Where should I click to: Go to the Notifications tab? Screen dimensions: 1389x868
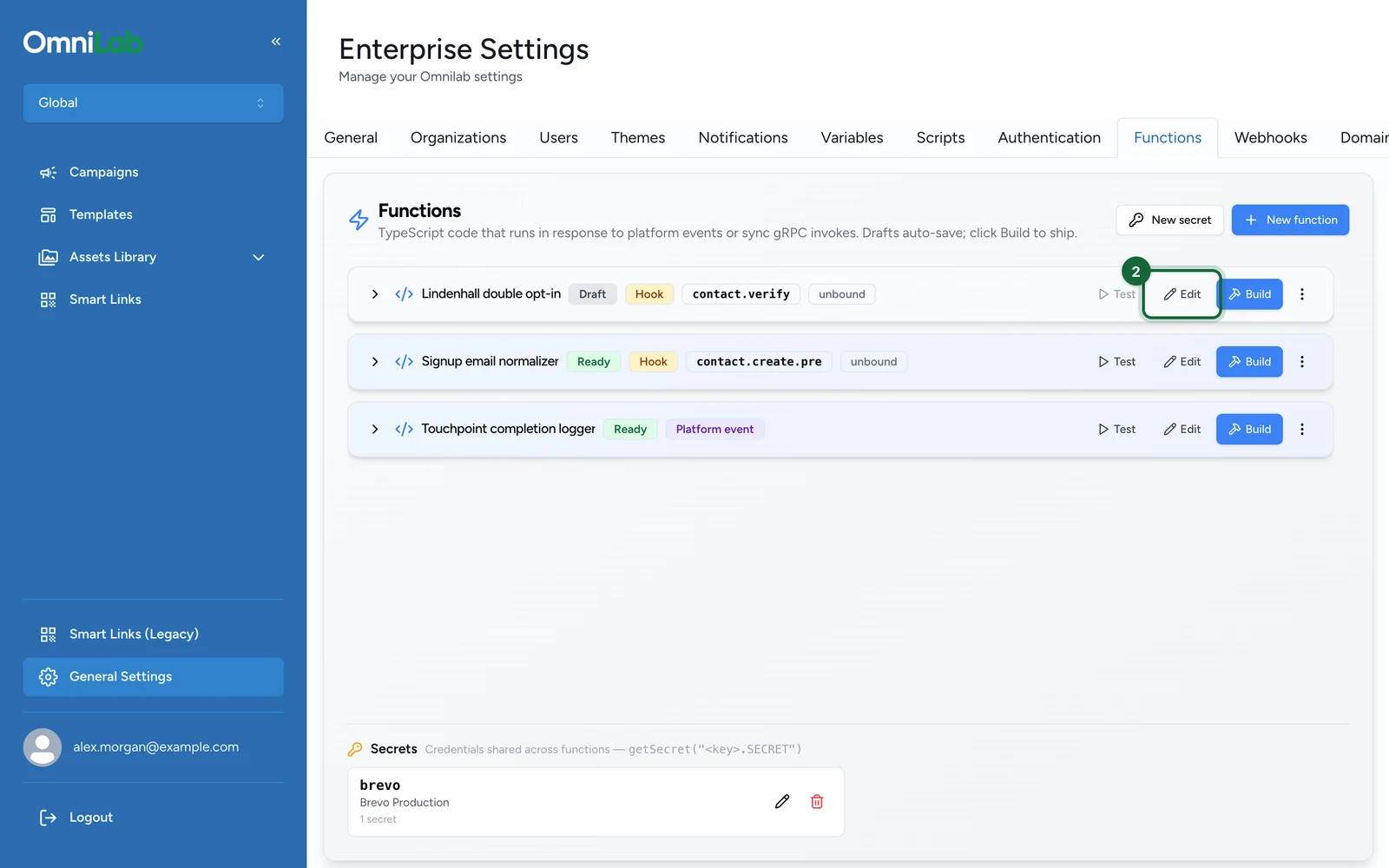(743, 138)
